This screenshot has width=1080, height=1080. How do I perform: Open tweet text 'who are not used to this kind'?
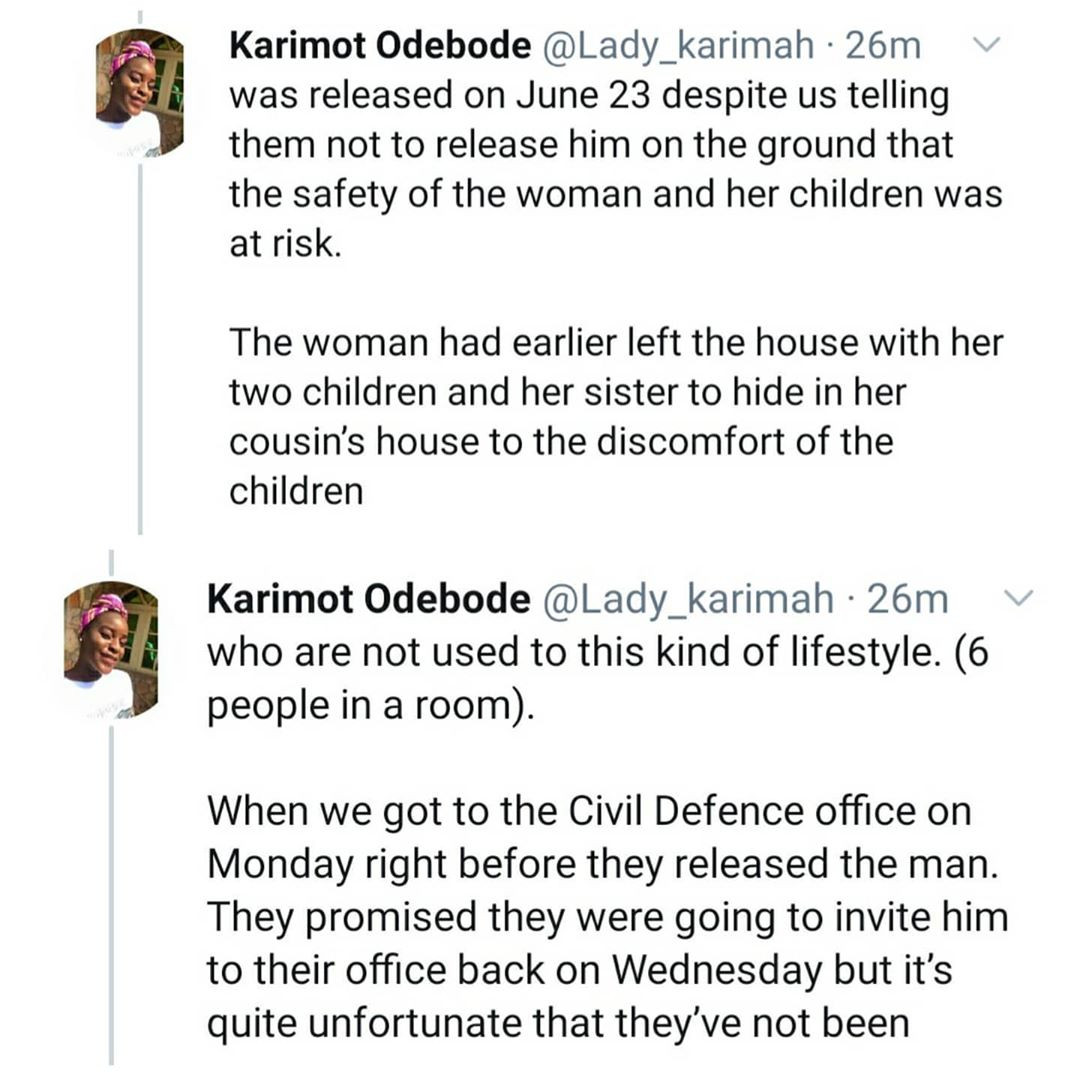[x=598, y=678]
